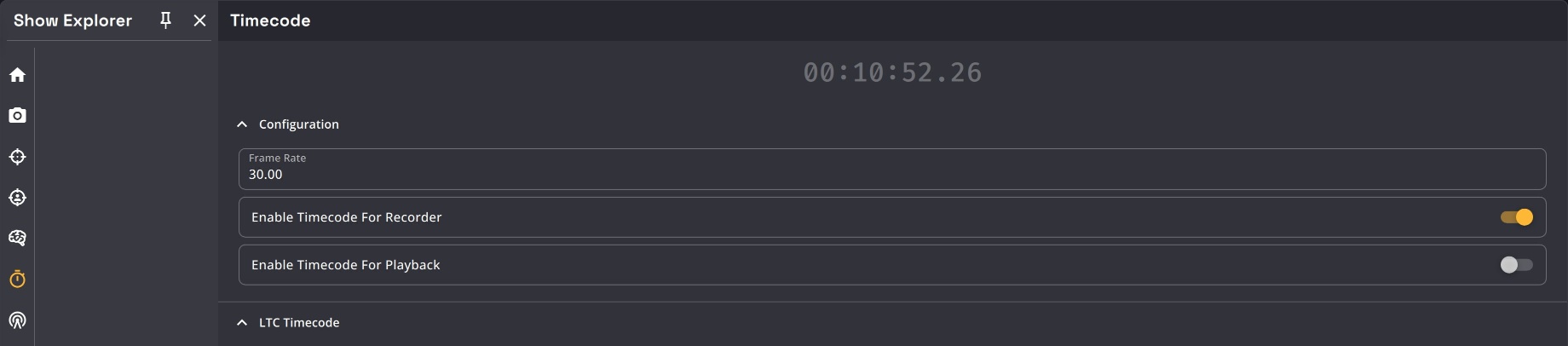Screen dimensions: 1568x346
Task: Click the broadcast antenna sidebar icon
Action: (x=17, y=320)
